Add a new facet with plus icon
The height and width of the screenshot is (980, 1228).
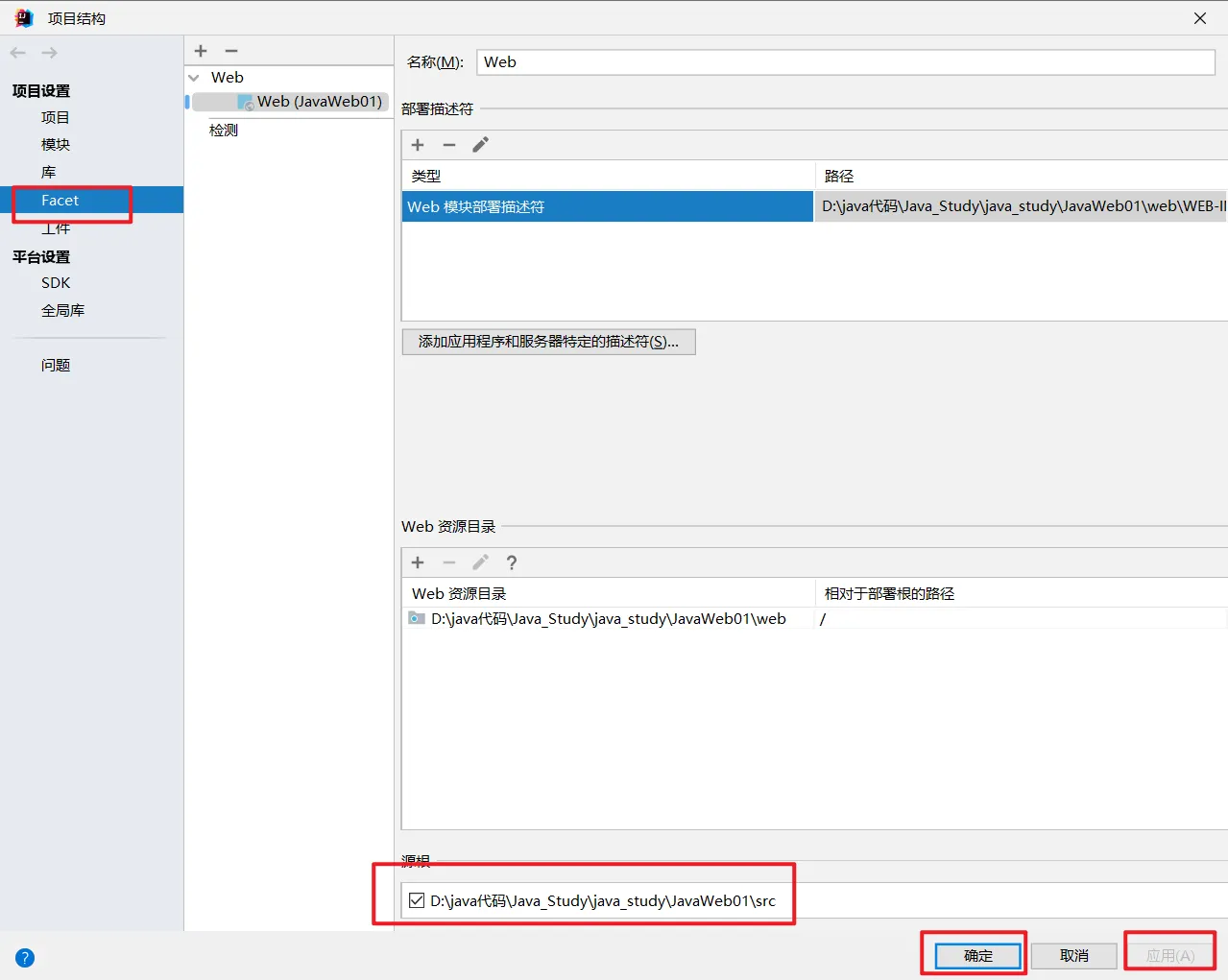[201, 51]
